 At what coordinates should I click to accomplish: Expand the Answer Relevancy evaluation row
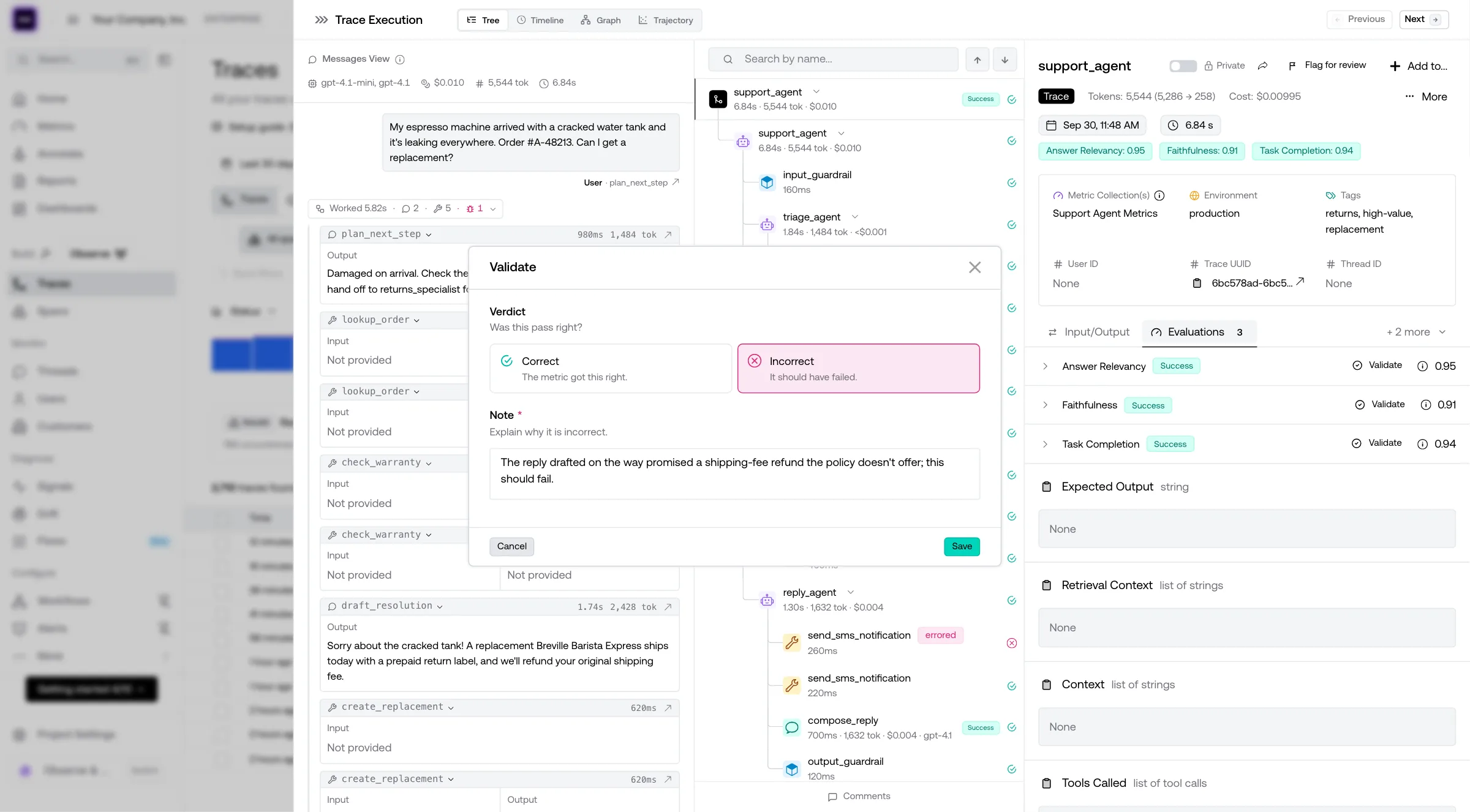point(1045,366)
